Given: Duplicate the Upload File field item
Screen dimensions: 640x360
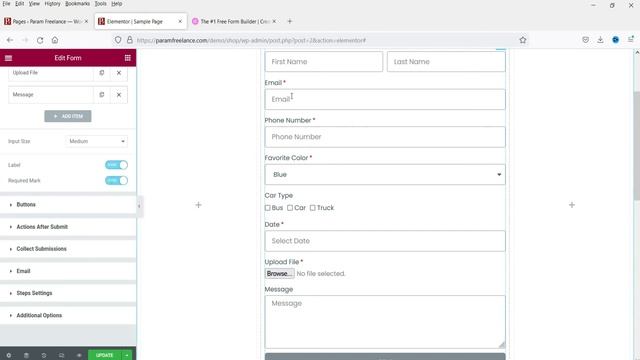Looking at the screenshot, I should click(x=102, y=73).
